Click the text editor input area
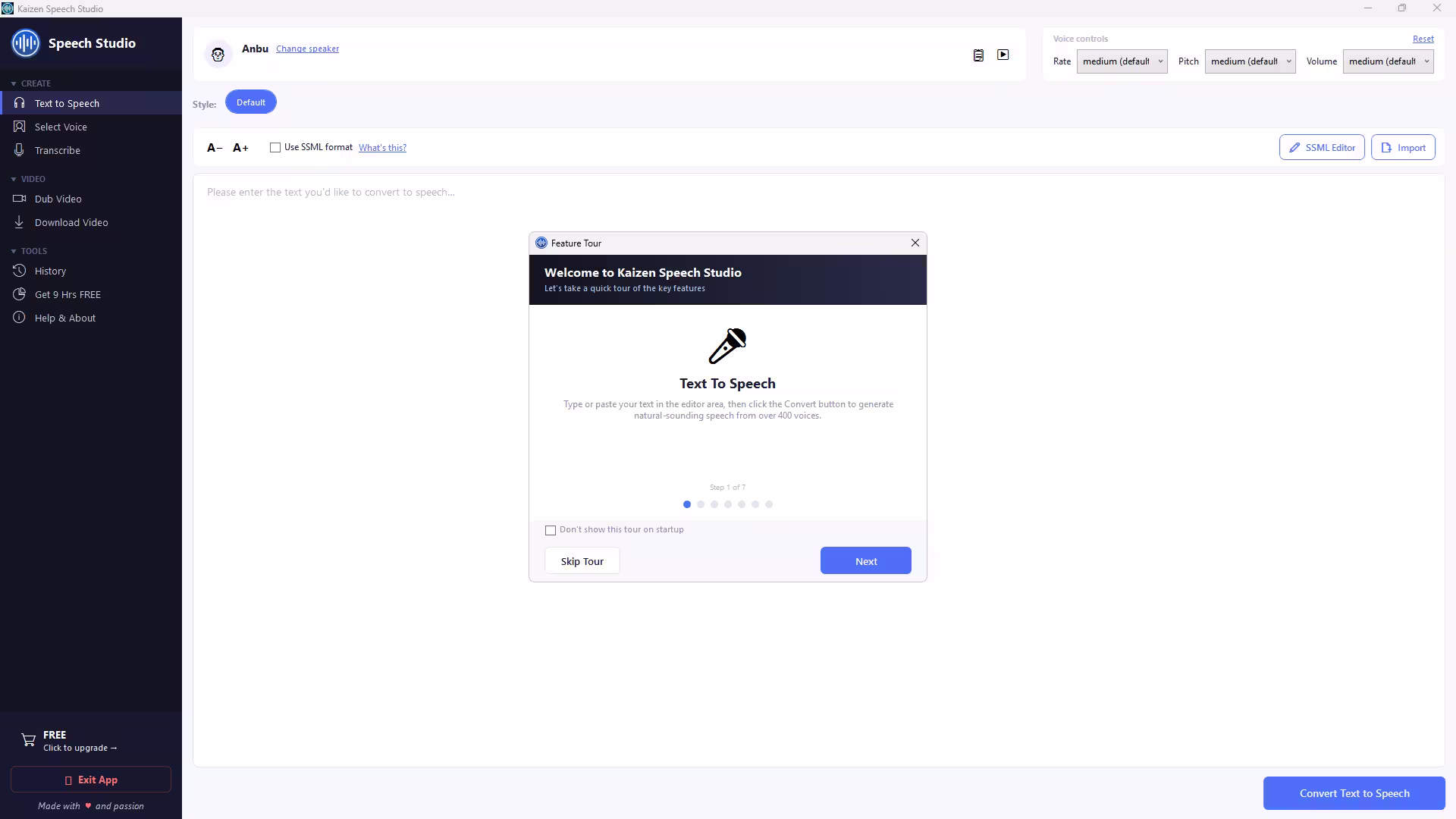 (818, 470)
